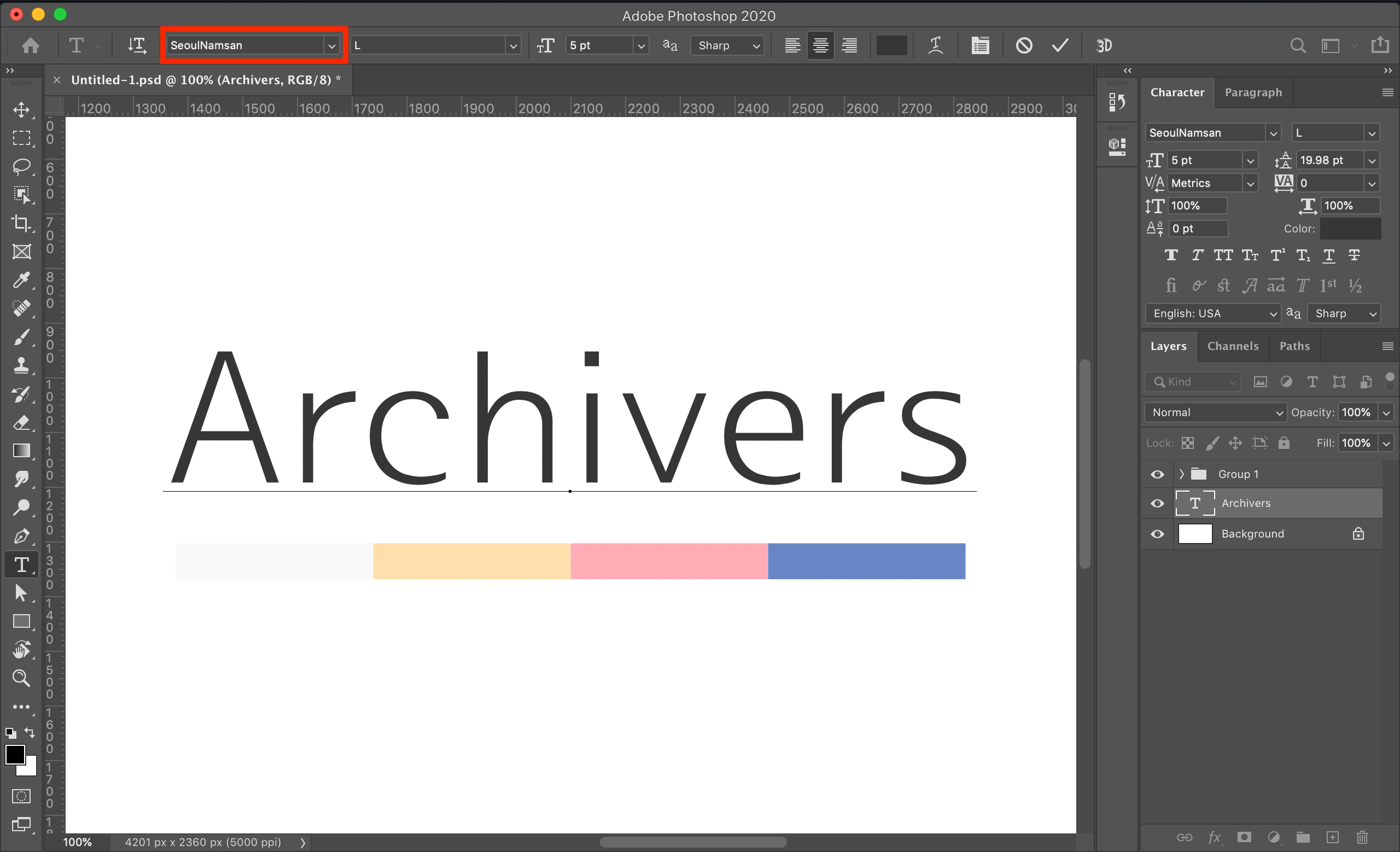Select the Eyedropper tool

(21, 280)
